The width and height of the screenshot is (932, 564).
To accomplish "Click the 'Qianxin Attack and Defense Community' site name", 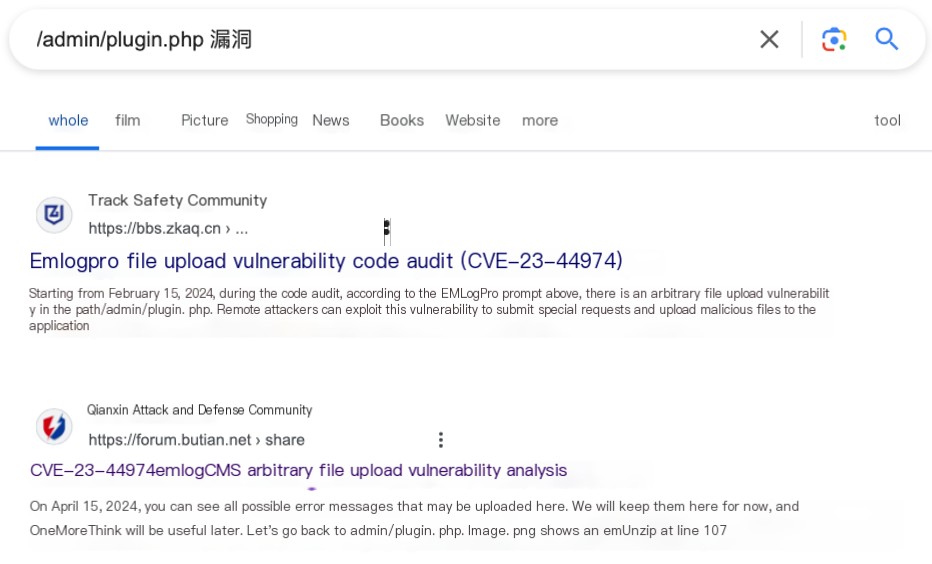I will (x=199, y=410).
